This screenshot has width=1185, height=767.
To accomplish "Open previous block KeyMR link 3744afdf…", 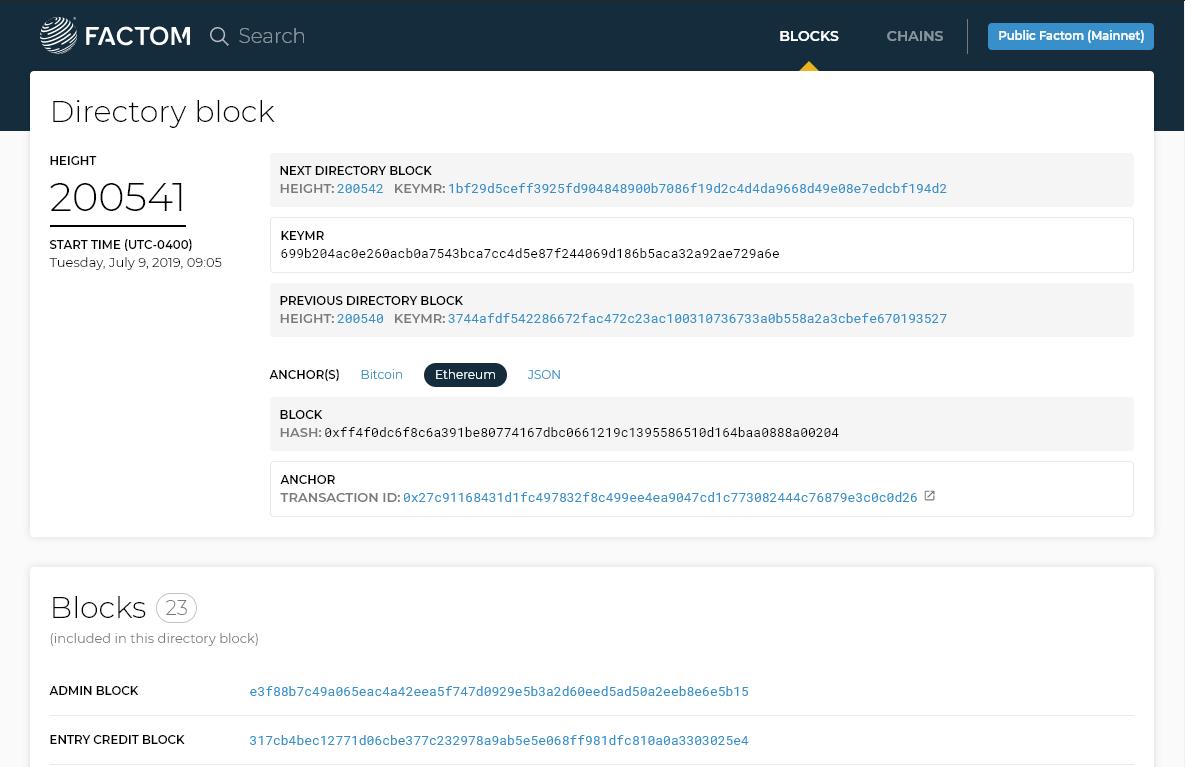I will click(697, 318).
